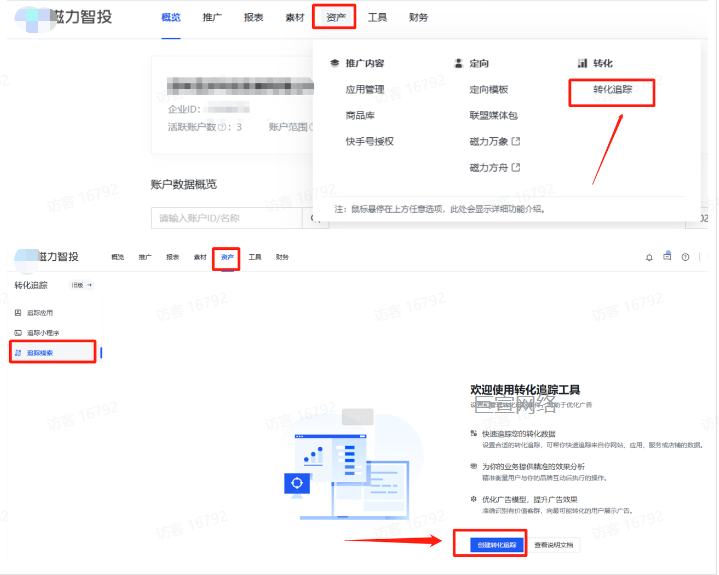Click the 活跃账户数 label
Viewport: 719px width, 575px height.
pyautogui.click(x=192, y=127)
